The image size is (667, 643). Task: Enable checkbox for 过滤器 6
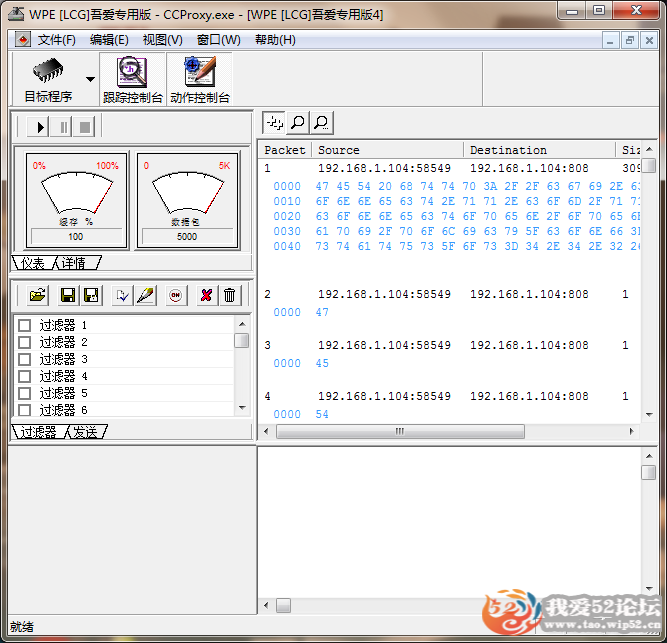coord(25,410)
